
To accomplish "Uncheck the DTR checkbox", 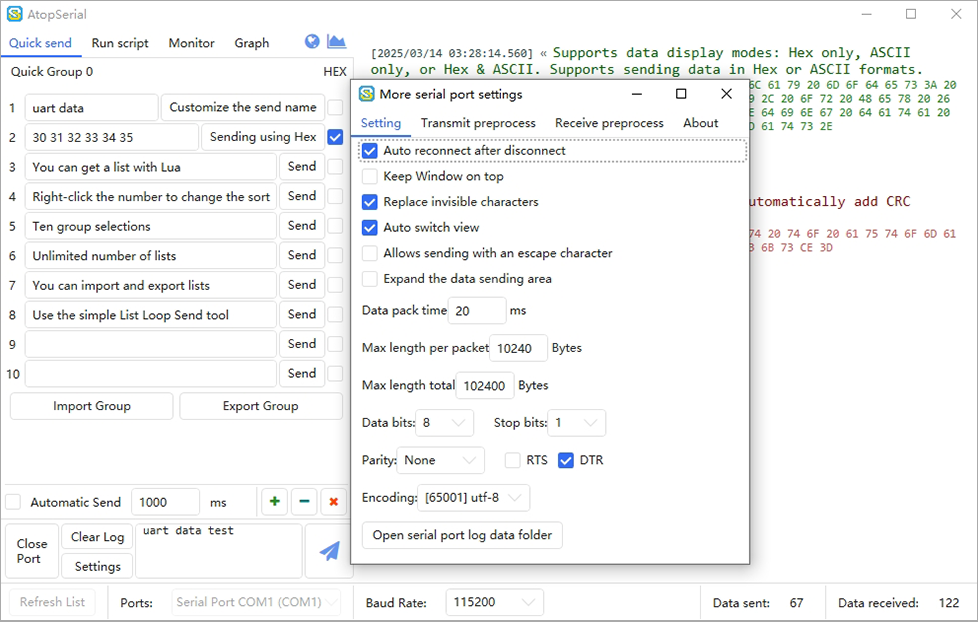I will pyautogui.click(x=566, y=460).
